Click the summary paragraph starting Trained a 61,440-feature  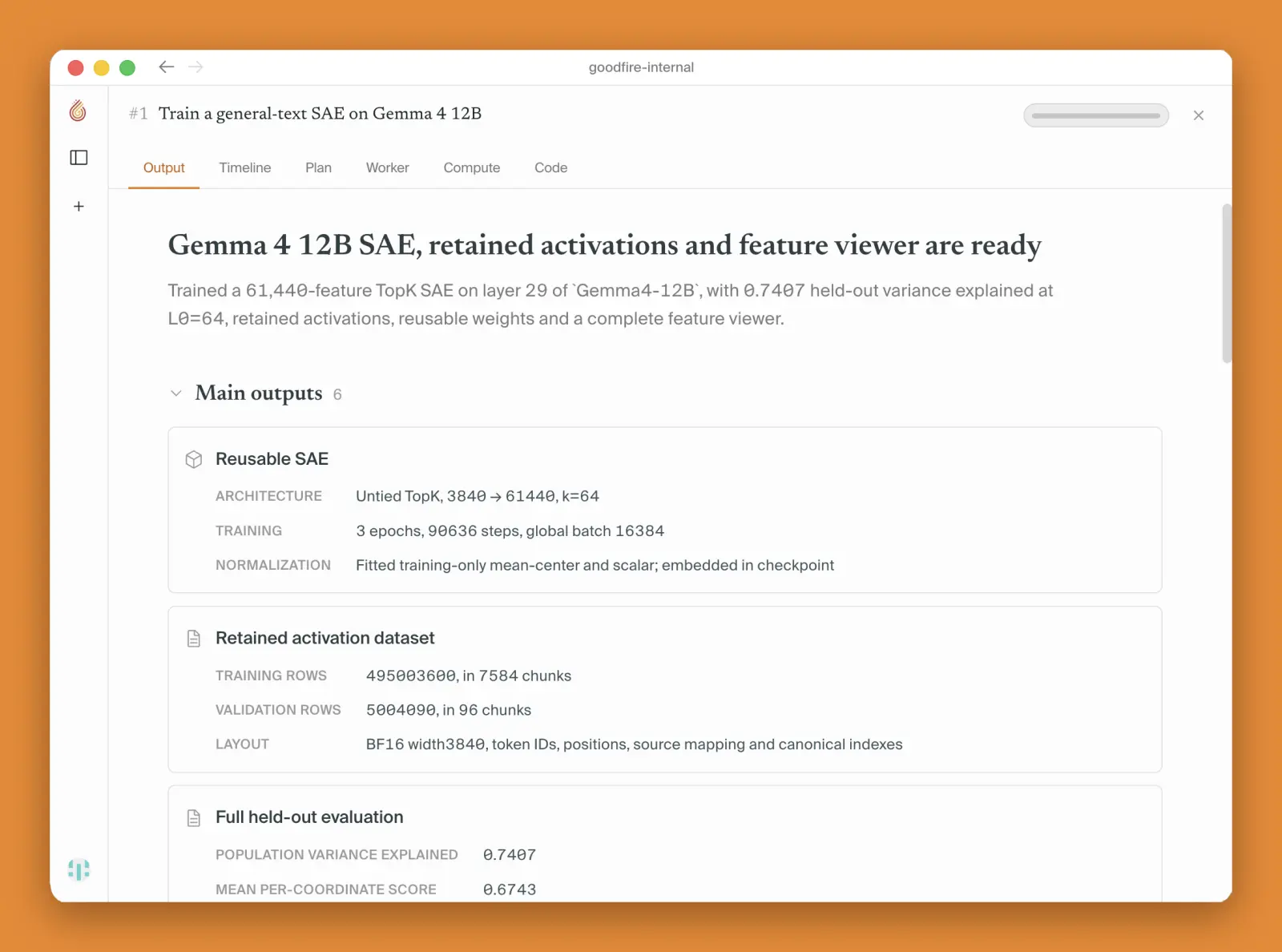click(611, 305)
